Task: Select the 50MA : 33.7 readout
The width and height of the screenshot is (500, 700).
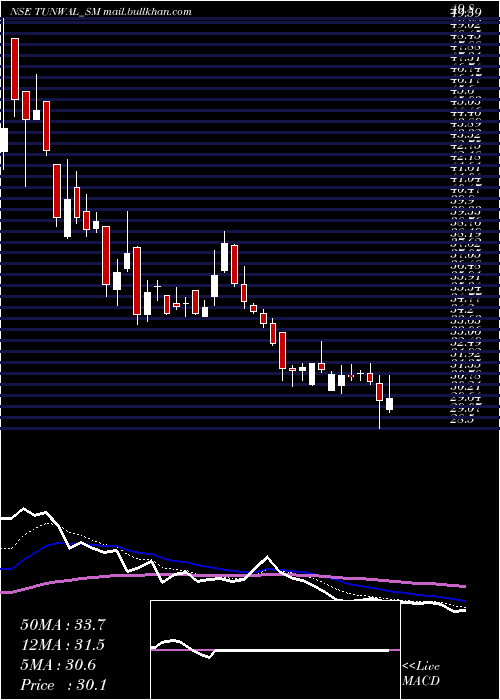Action: click(x=63, y=625)
